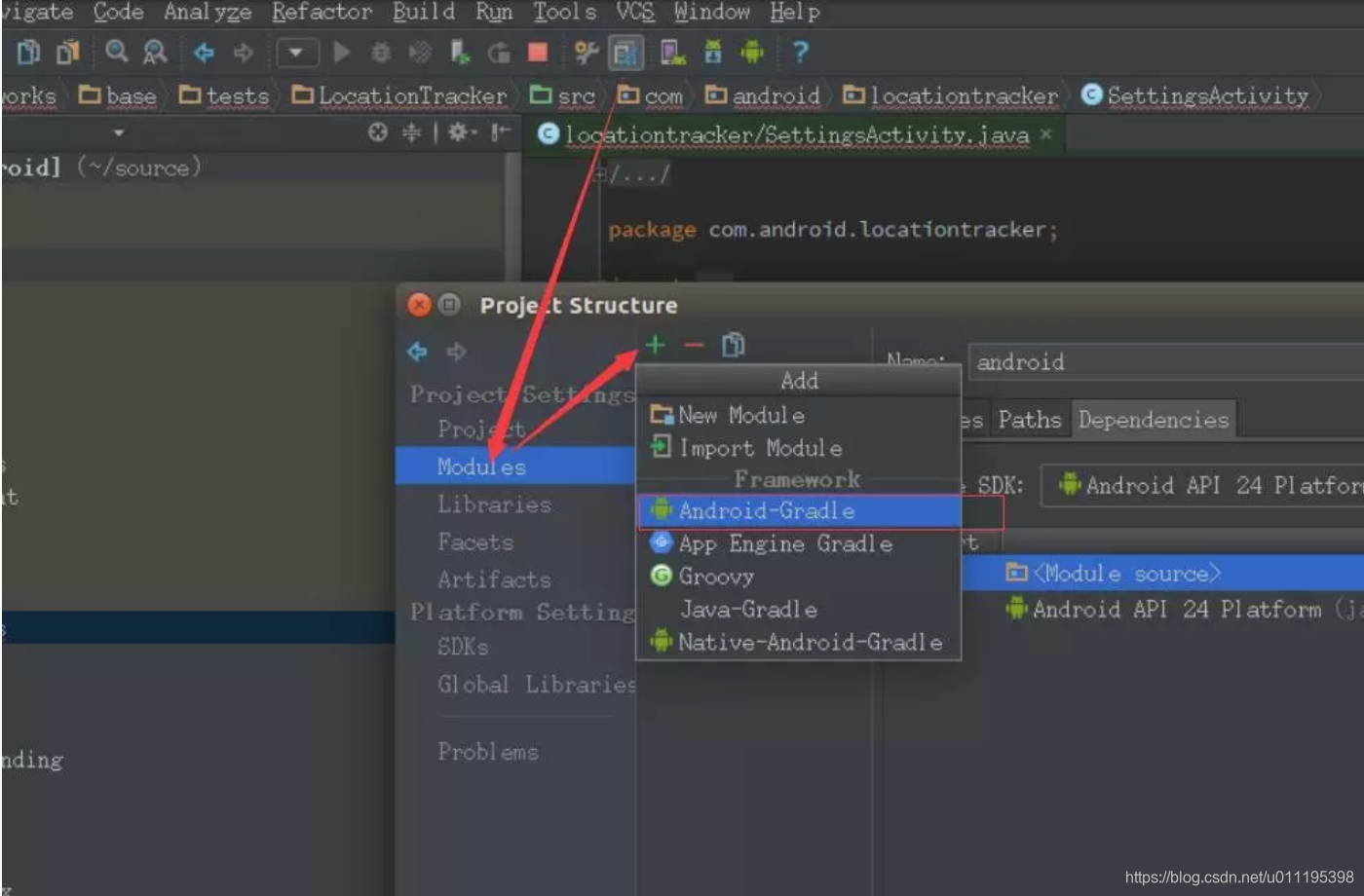Click the Run with Coverage icon
The height and width of the screenshot is (896, 1364).
420,52
